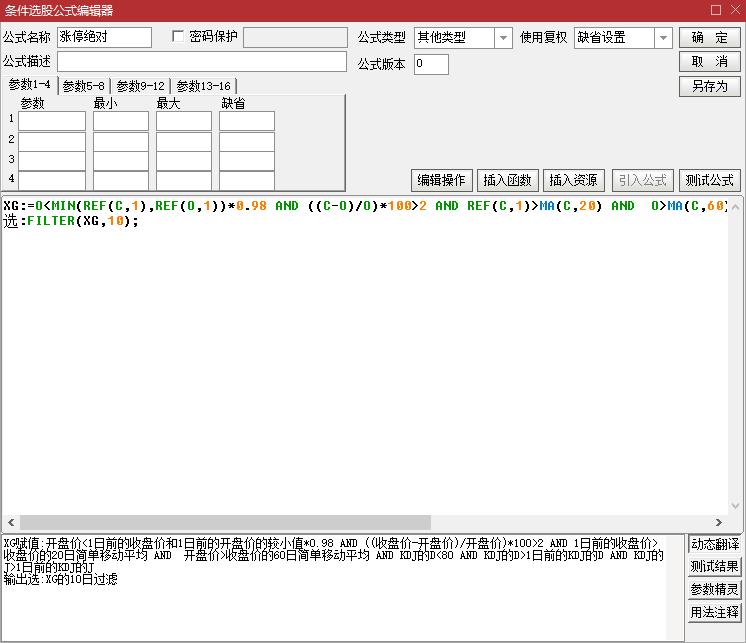Image resolution: width=746 pixels, height=643 pixels.
Task: Click the 取消 button
Action: (710, 62)
